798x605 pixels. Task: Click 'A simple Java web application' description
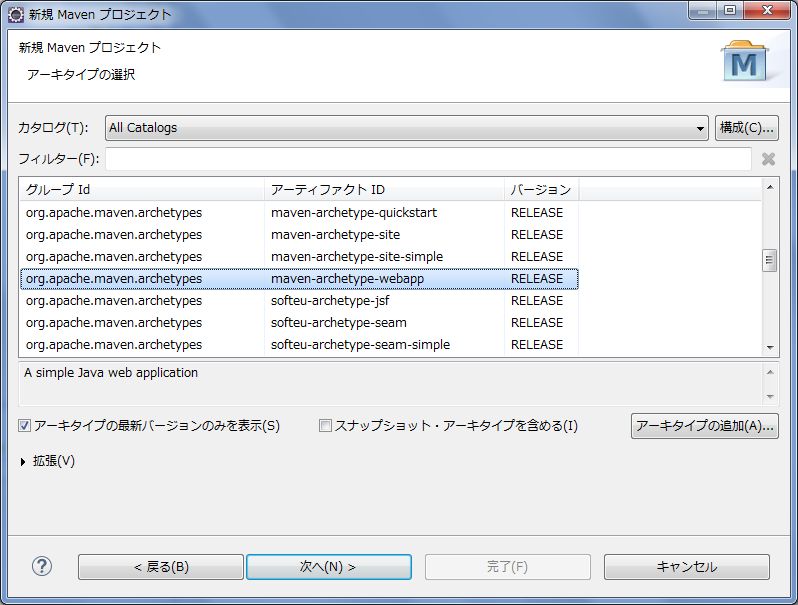point(111,373)
